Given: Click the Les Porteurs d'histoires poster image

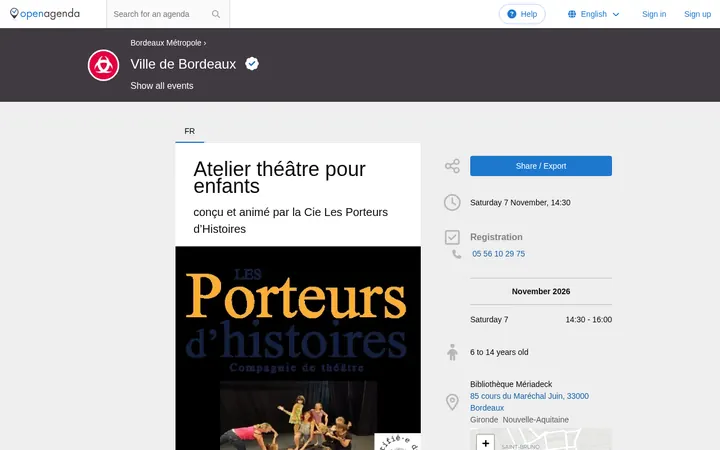Looking at the screenshot, I should tap(298, 348).
